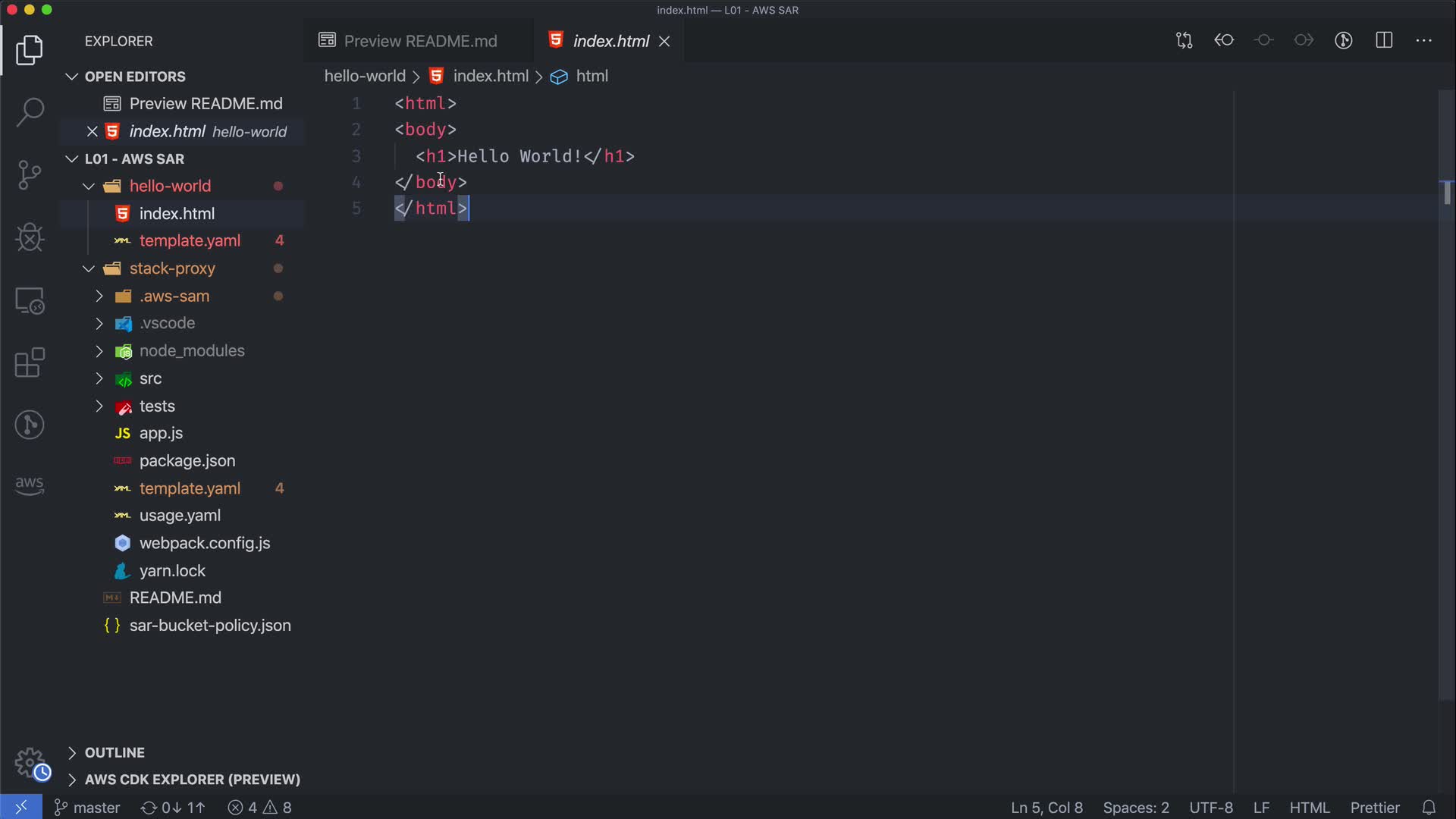
Task: Click the master branch indicator
Action: 88,808
